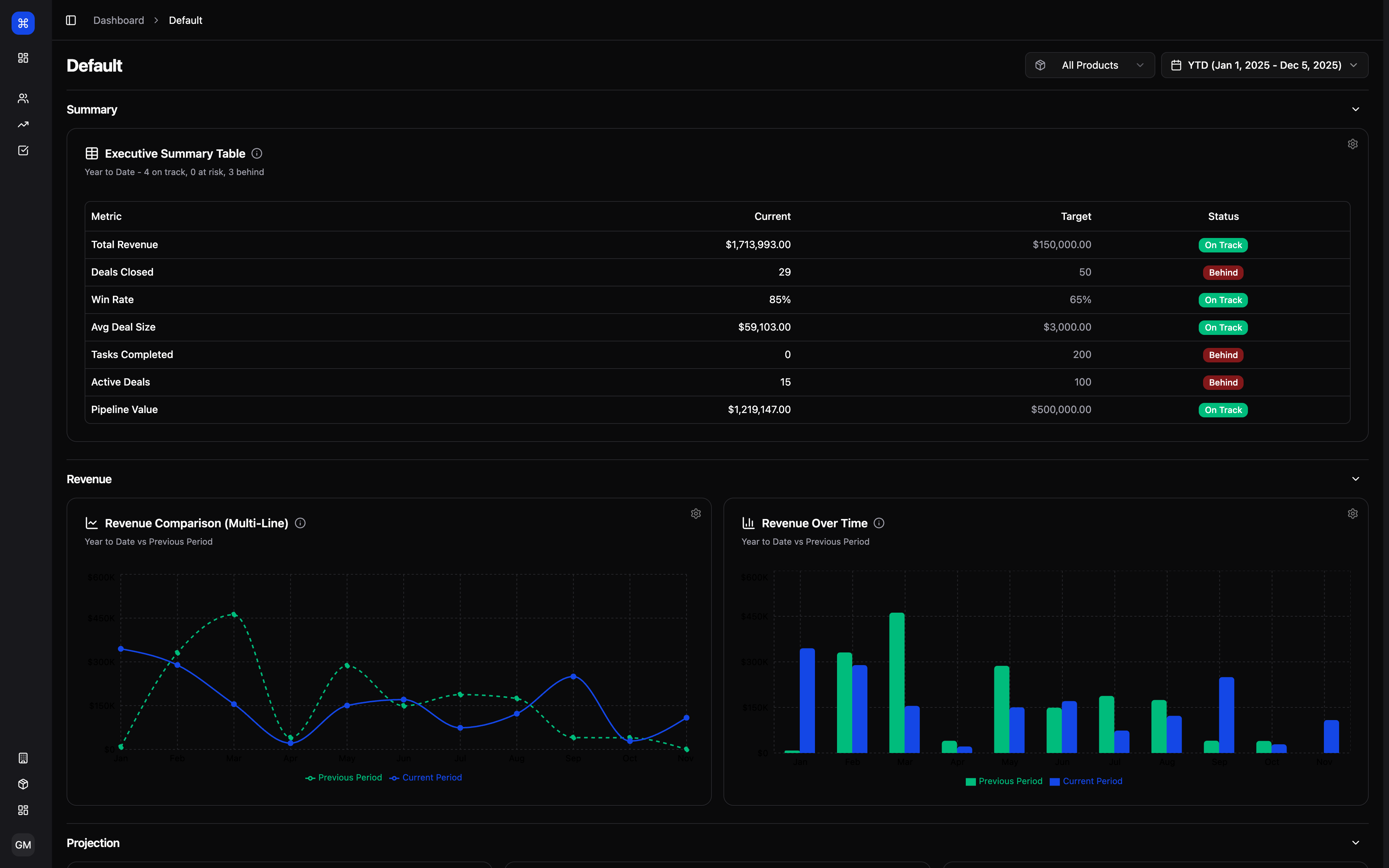The width and height of the screenshot is (1389, 868).
Task: Open the Dashboards grid icon in sidebar
Action: coord(23,58)
